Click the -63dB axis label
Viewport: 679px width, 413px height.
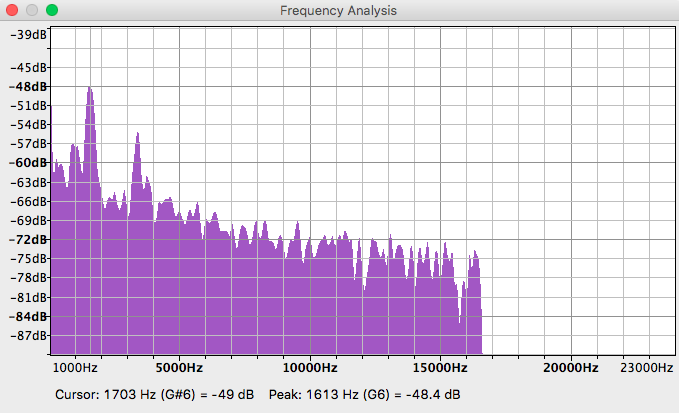[x=28, y=183]
